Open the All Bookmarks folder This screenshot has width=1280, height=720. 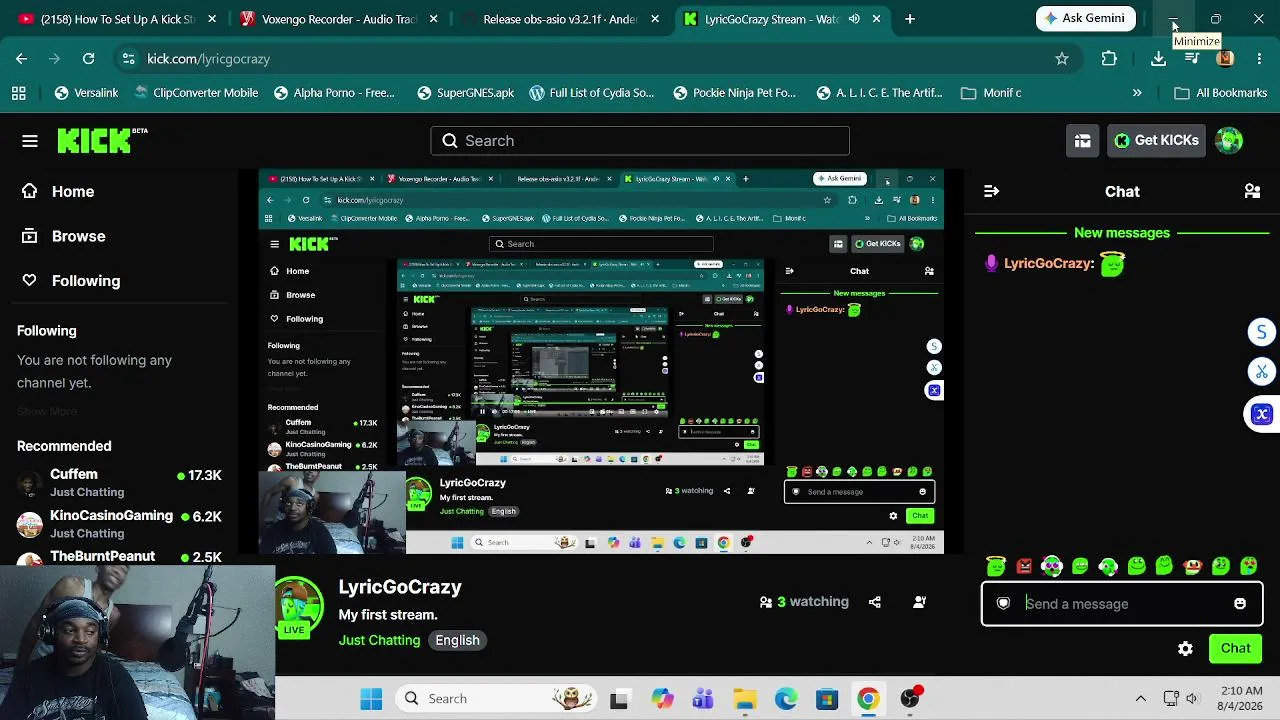[1220, 93]
